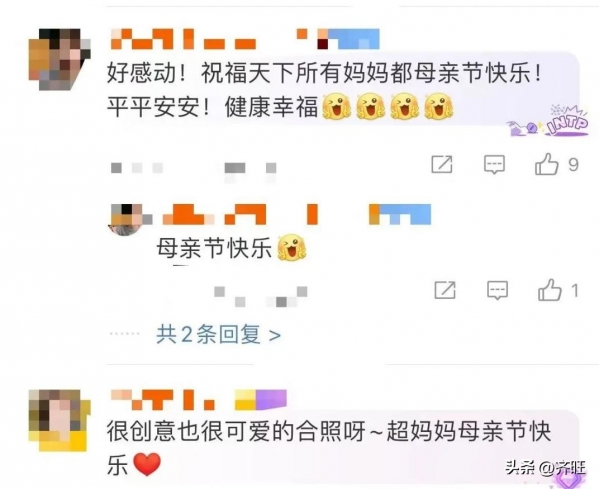Screen dimensions: 600x489
Task: Open the first commenter's avatar
Action: pos(60,59)
